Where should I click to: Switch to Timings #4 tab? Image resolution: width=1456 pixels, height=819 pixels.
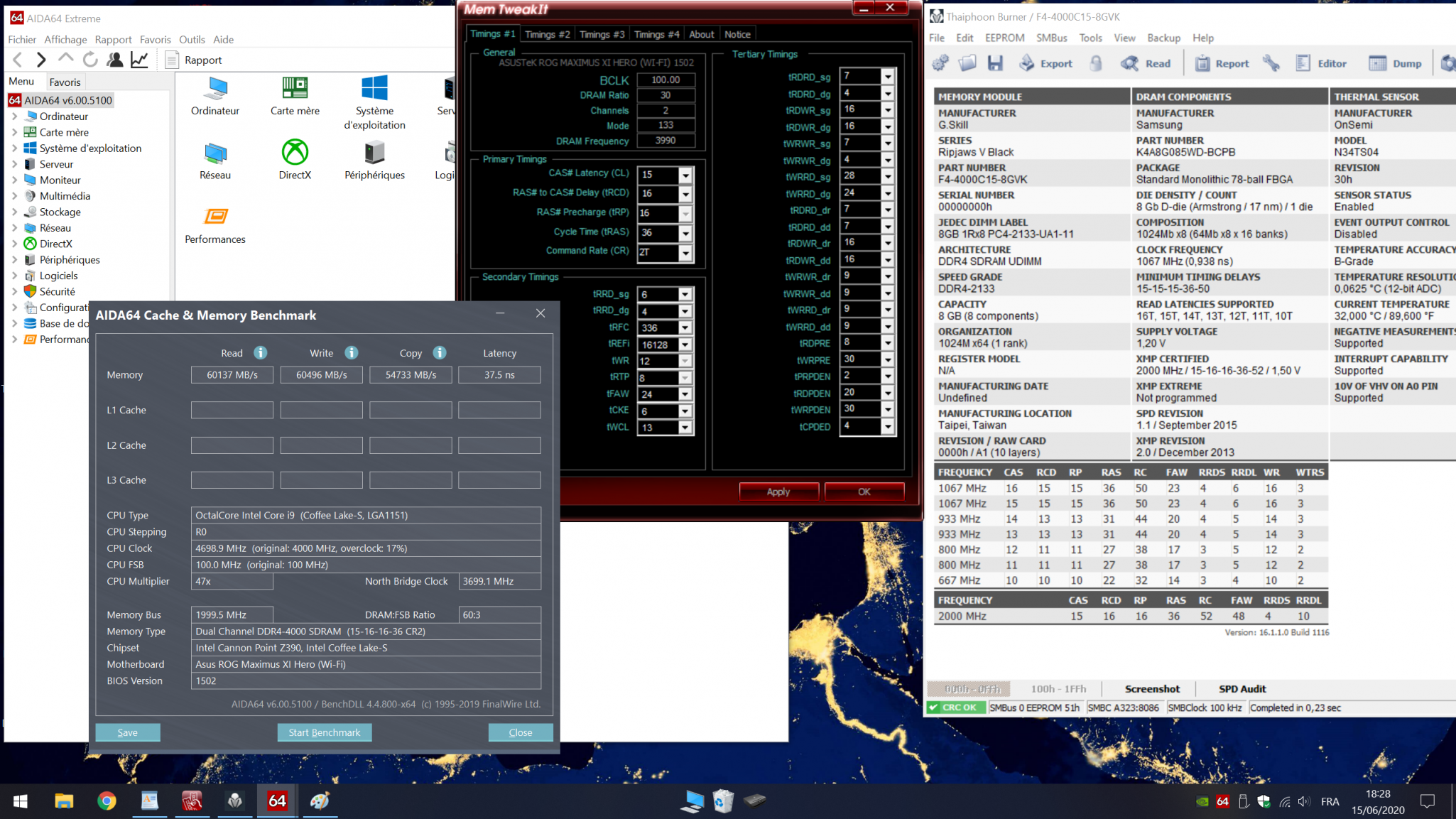click(656, 34)
